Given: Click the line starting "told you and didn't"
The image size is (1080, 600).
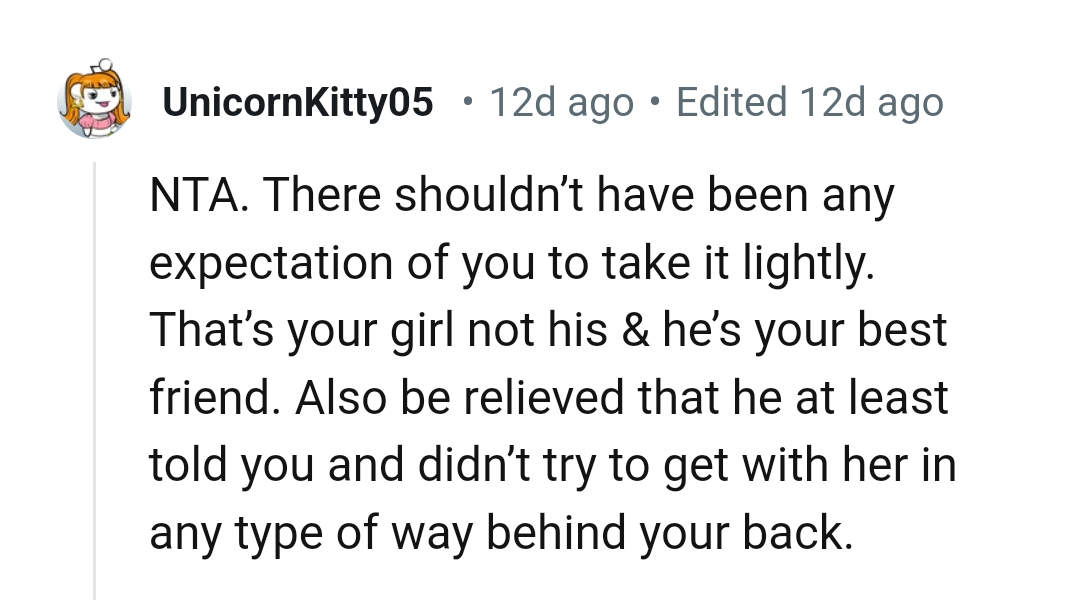Looking at the screenshot, I should 552,465.
